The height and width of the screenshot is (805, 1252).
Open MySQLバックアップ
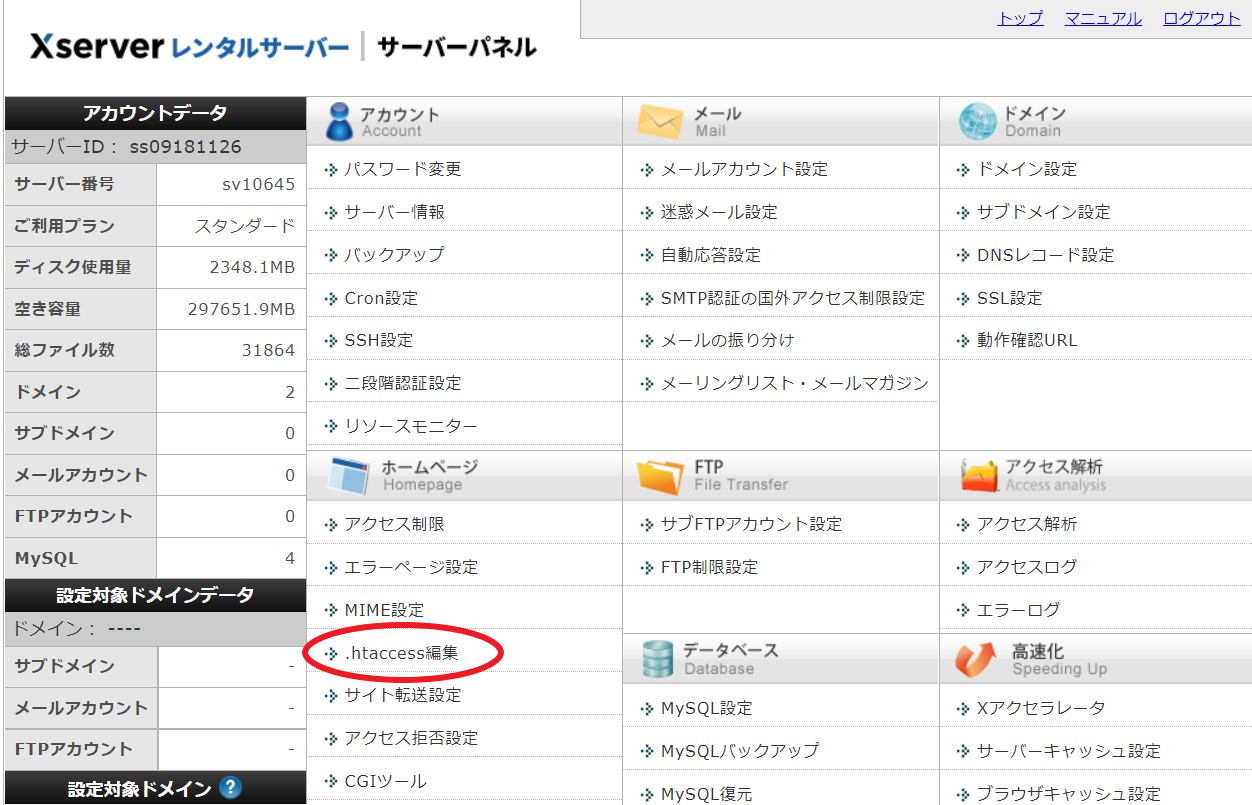click(x=740, y=751)
